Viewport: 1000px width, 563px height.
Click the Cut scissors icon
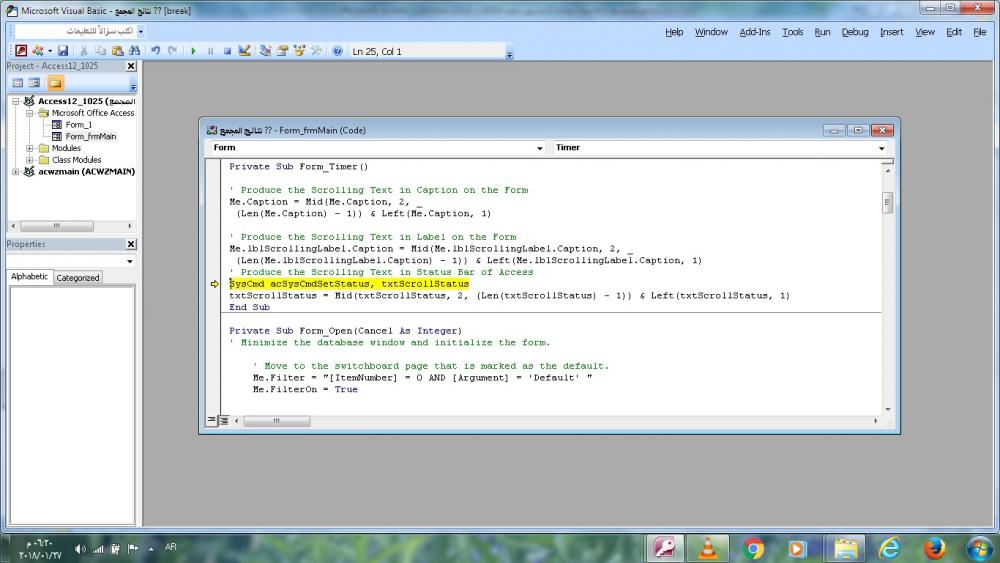pos(84,50)
